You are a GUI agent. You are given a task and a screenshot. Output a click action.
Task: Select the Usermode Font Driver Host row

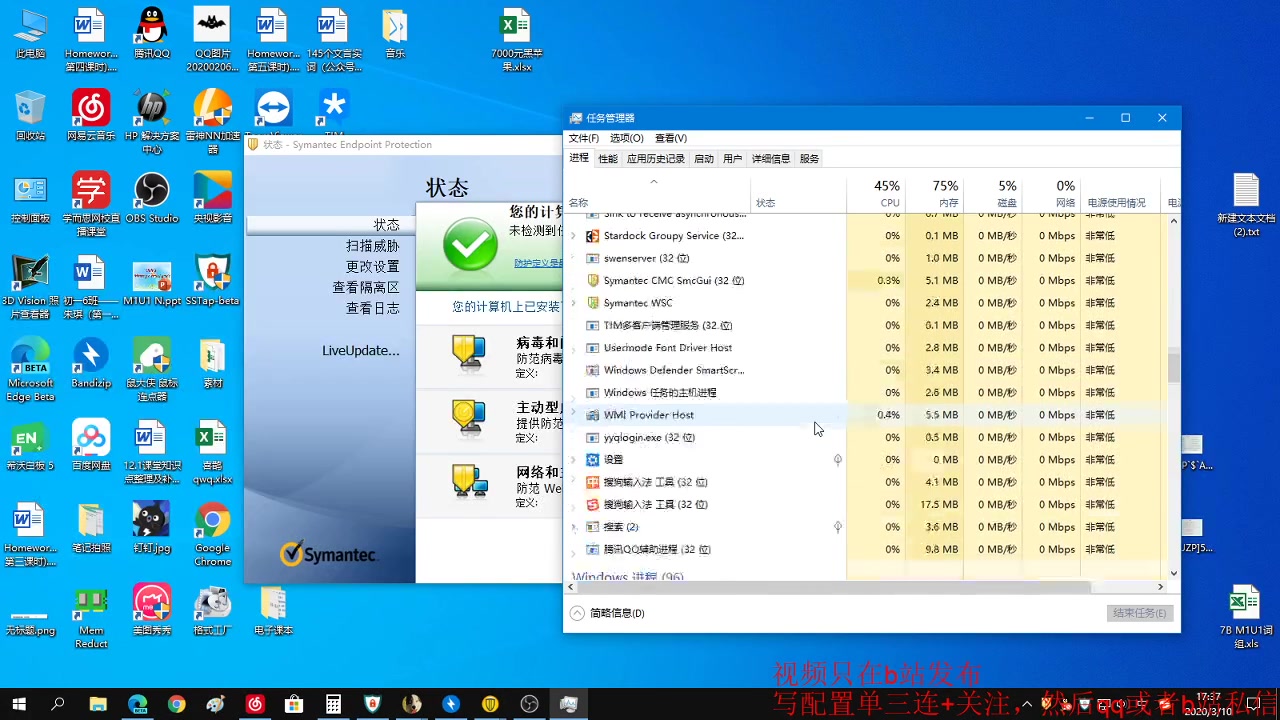point(866,348)
